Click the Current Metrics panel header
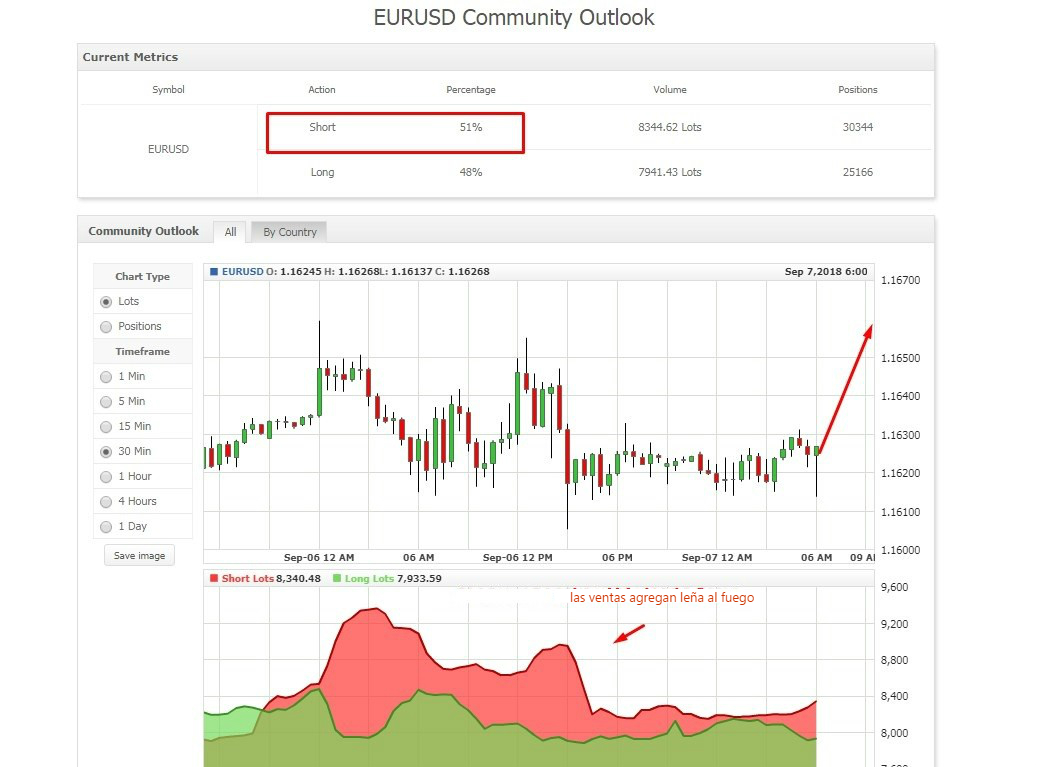 pyautogui.click(x=130, y=57)
